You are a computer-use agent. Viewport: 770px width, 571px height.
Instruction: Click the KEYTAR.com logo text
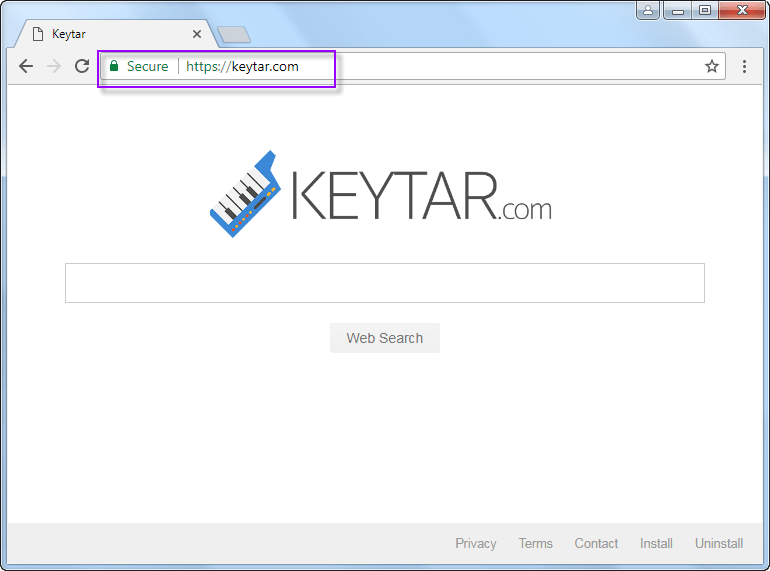(x=421, y=195)
